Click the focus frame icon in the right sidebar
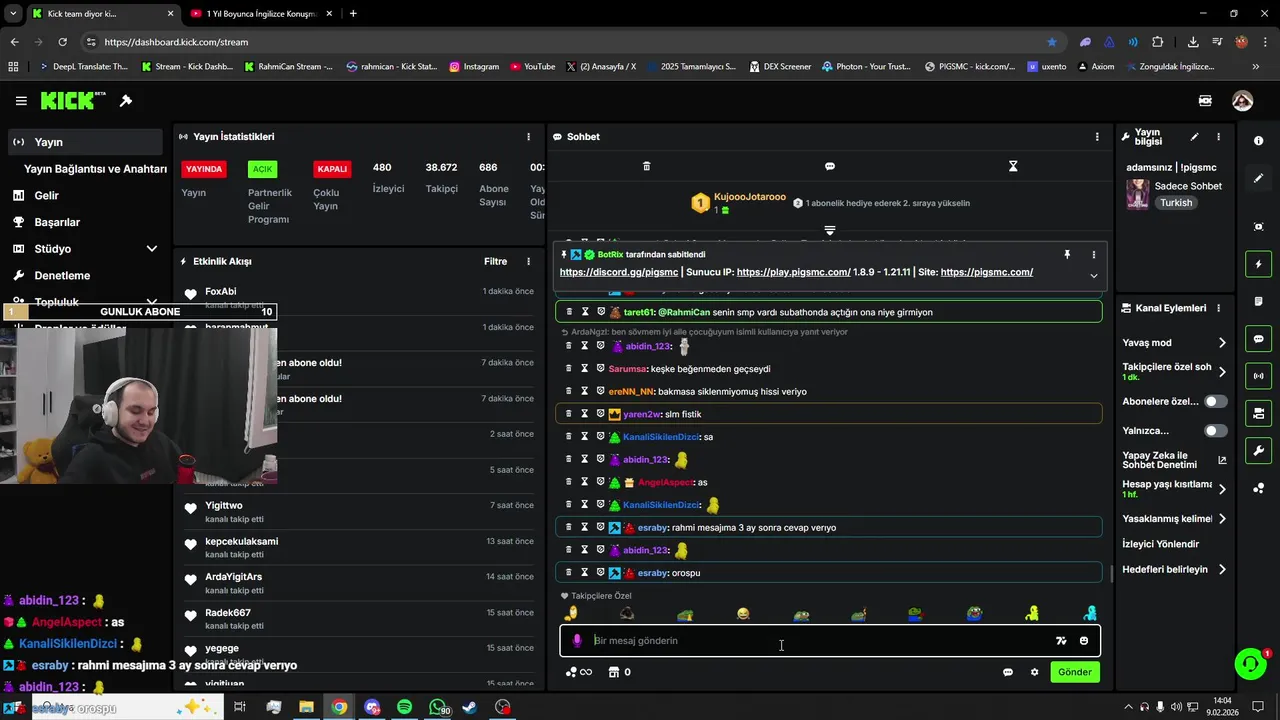 (x=1258, y=227)
